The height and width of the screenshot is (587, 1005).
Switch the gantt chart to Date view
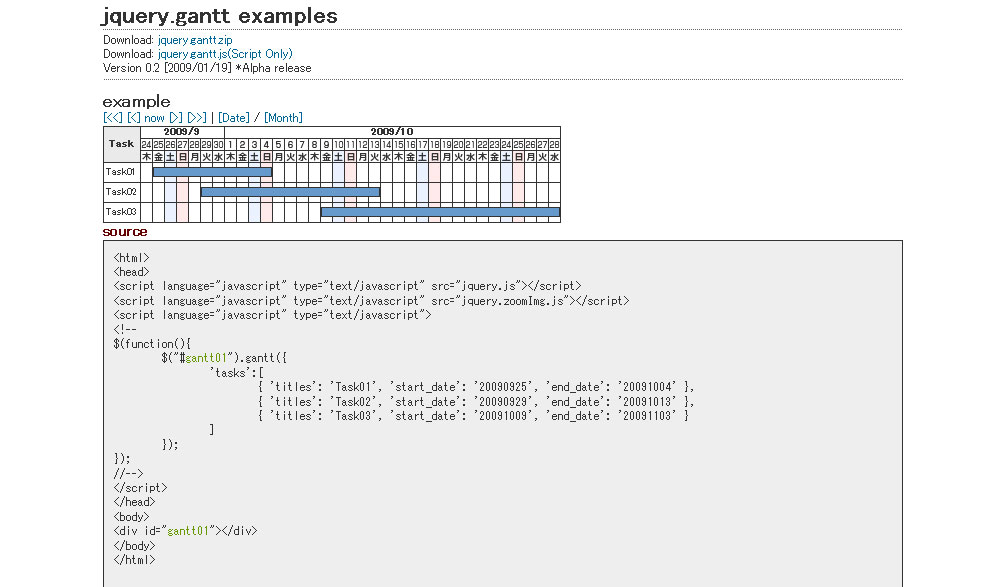click(234, 118)
